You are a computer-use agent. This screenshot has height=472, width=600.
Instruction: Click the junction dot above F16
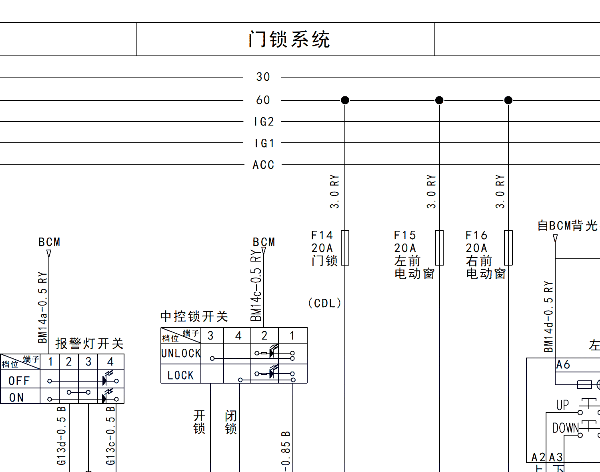click(x=508, y=100)
